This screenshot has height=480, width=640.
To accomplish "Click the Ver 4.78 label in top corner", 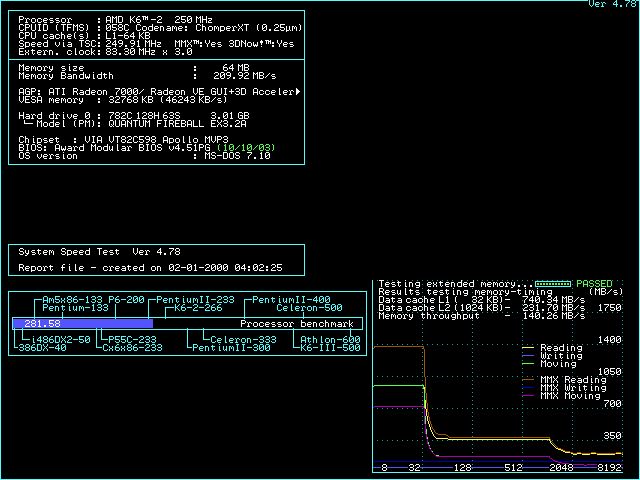I will 612,5.
